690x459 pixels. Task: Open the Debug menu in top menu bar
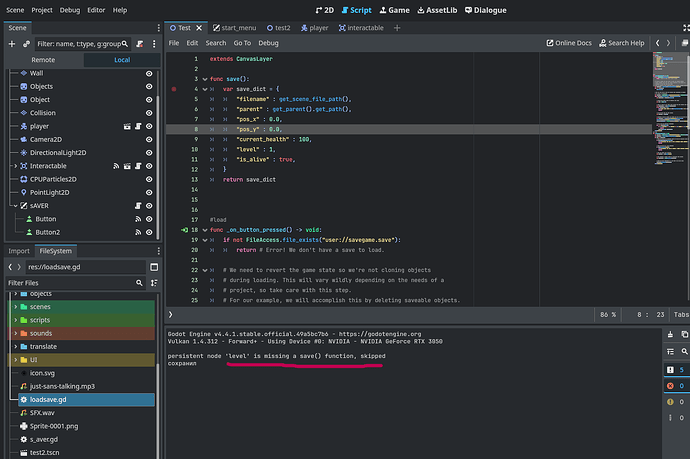(x=69, y=9)
